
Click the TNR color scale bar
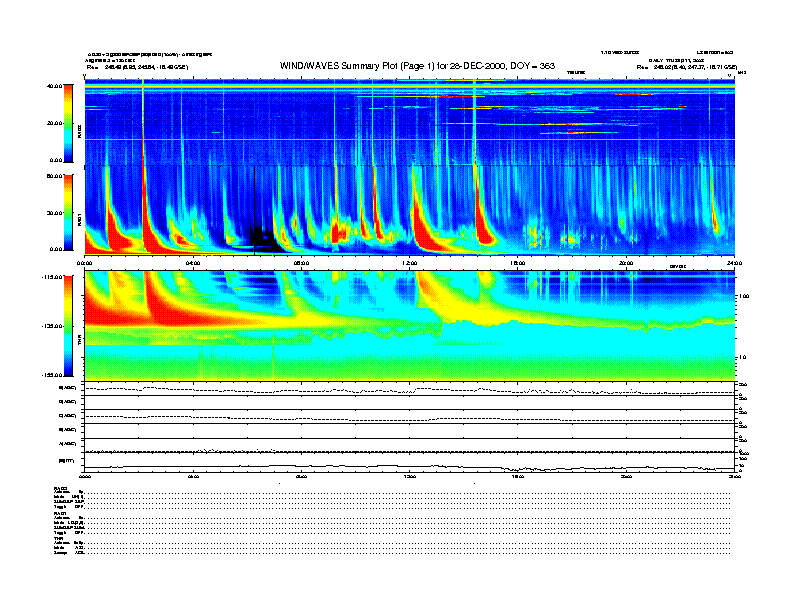point(68,326)
